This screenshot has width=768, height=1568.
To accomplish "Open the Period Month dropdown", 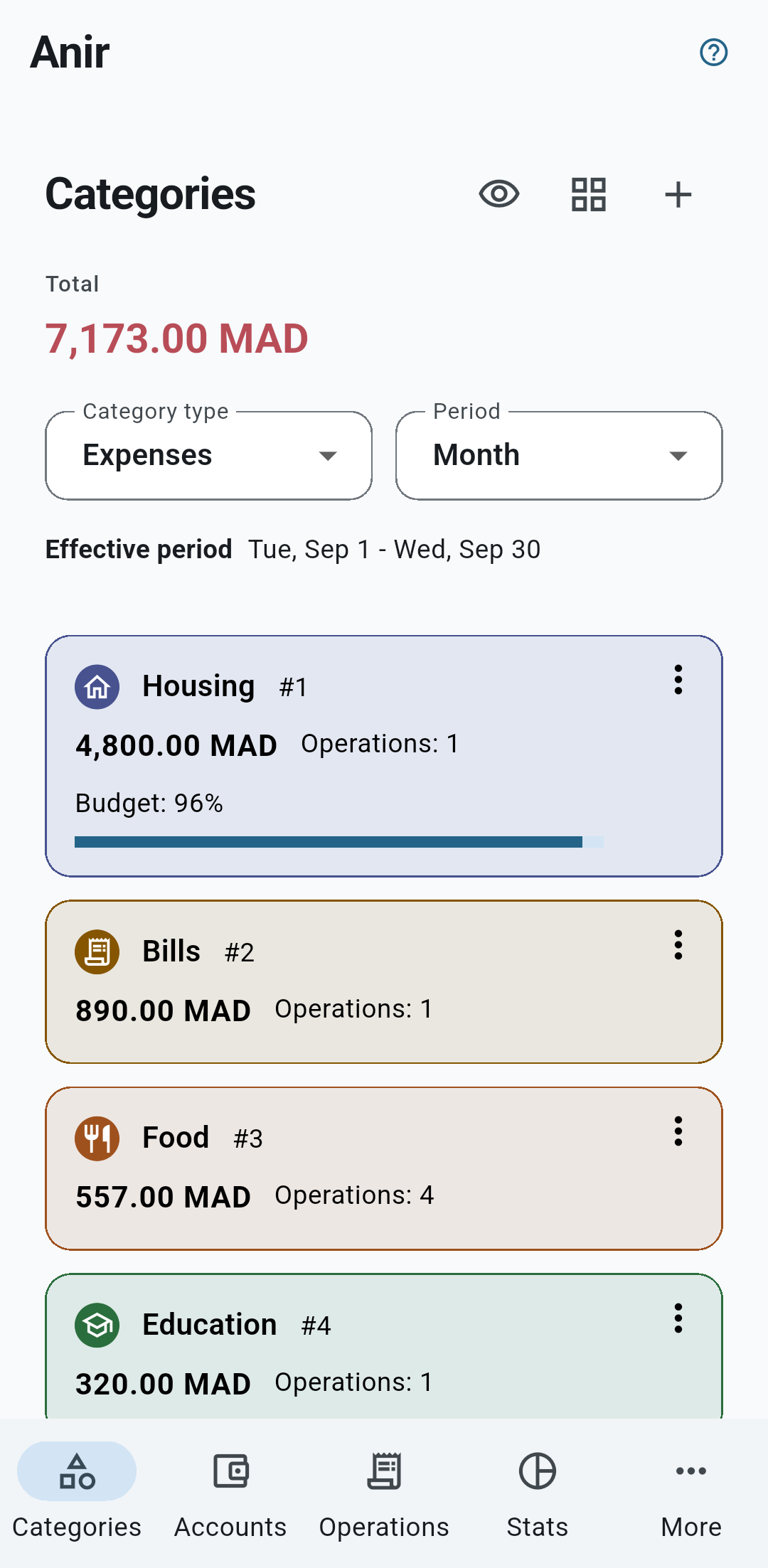I will point(559,455).
